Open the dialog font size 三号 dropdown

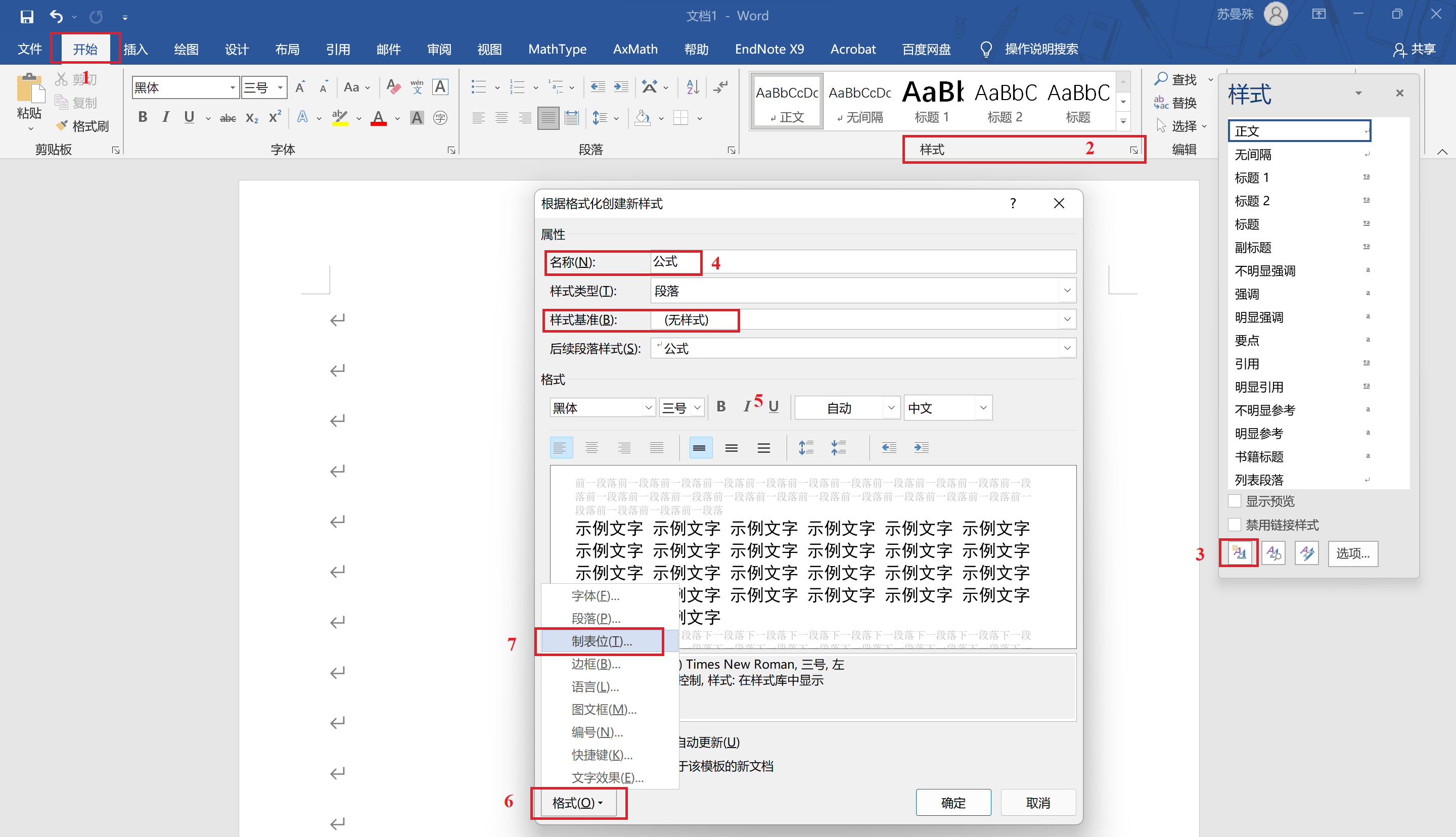click(697, 407)
